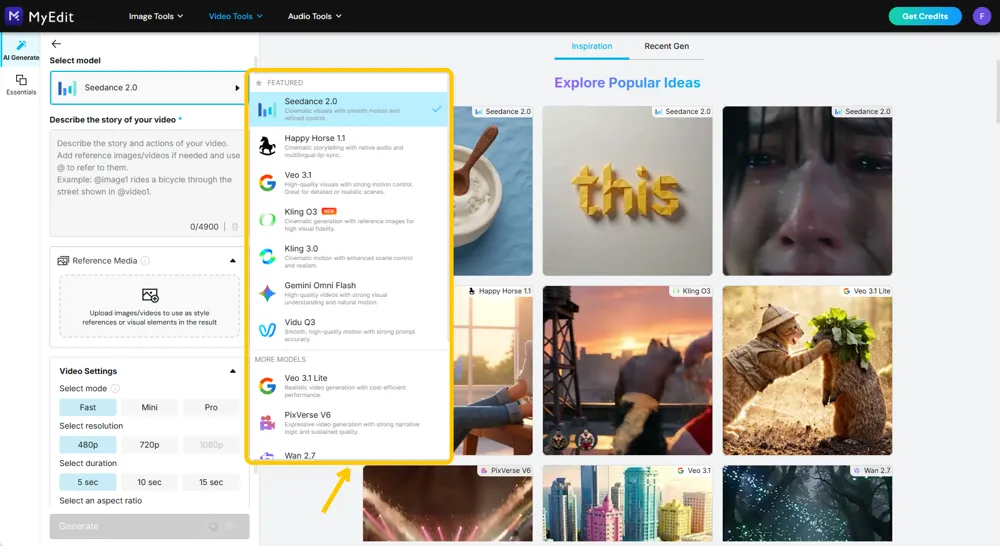Click the video story description field
This screenshot has width=1000, height=546.
click(147, 184)
